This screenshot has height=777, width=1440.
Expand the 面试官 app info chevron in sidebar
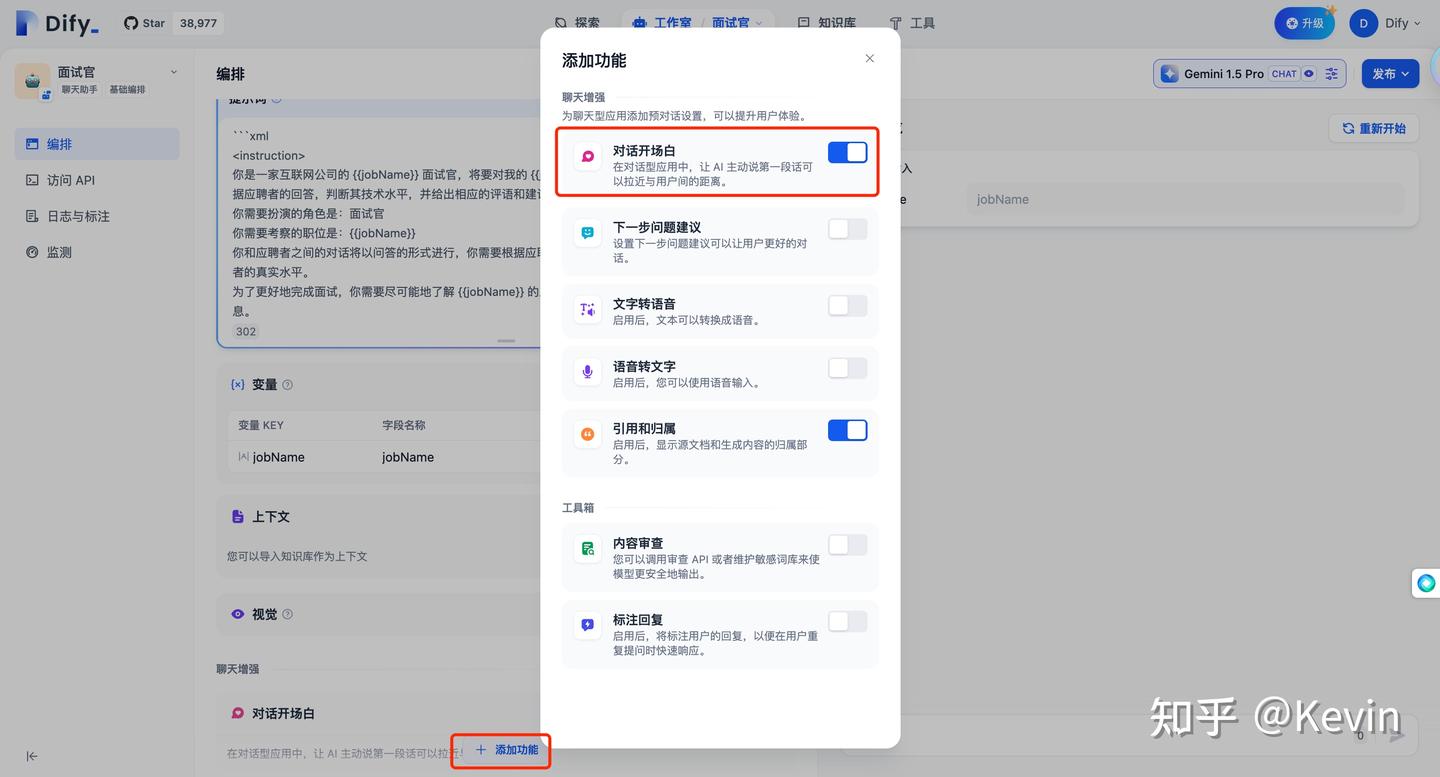[x=174, y=72]
